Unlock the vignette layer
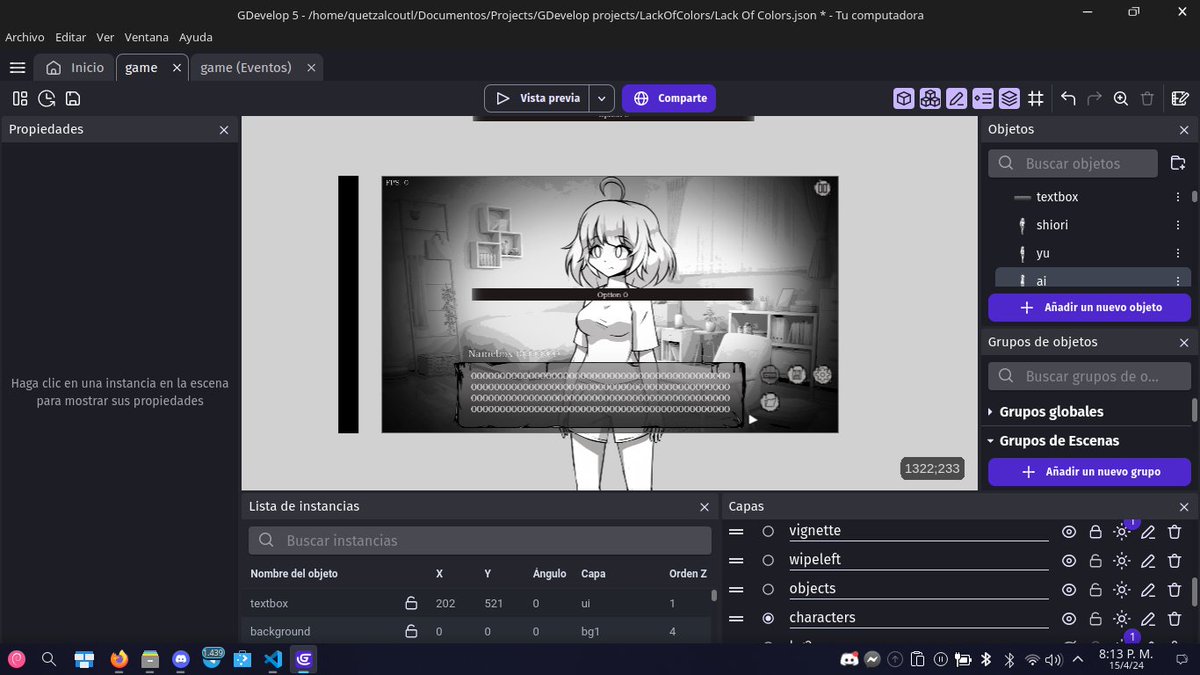Screen dimensions: 1200x675 pos(1095,532)
